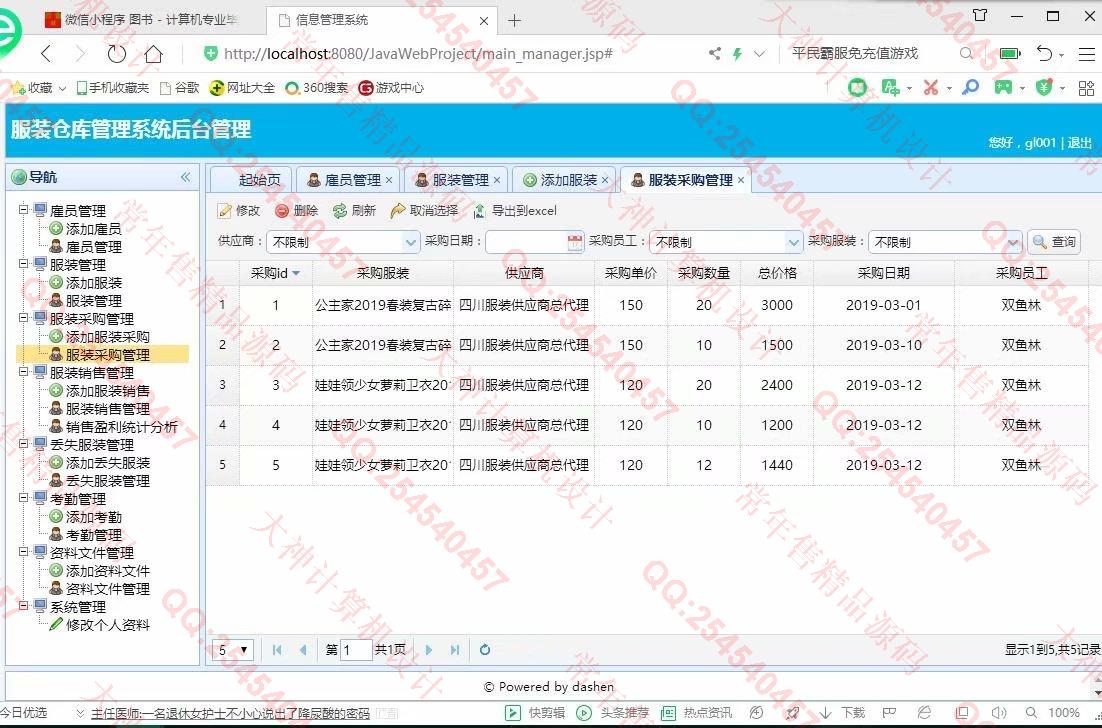Image resolution: width=1102 pixels, height=728 pixels.
Task: Open the 网址大全 bookmark
Action: tap(242, 88)
